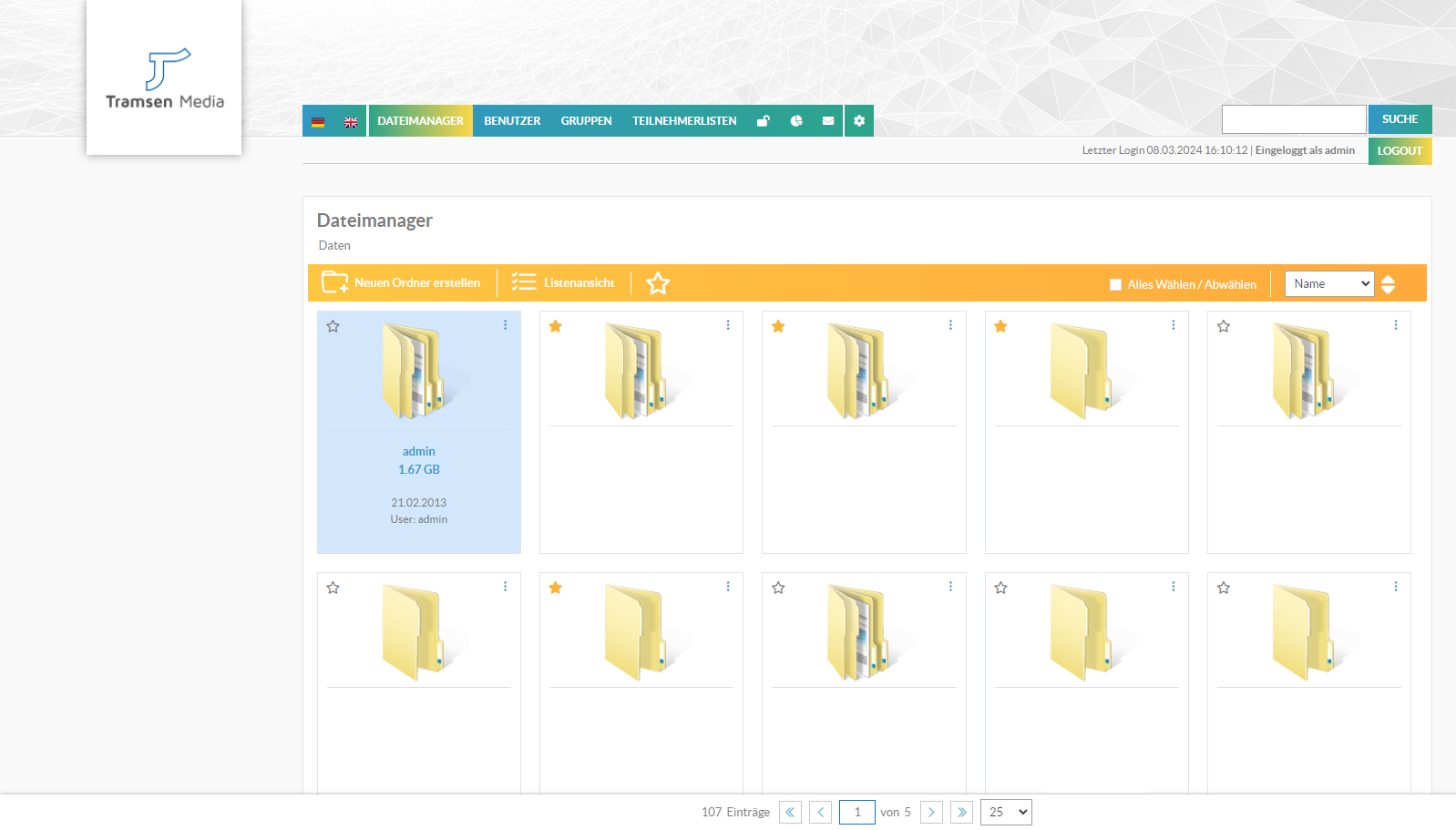Open three-dot menu on admin folder
Viewport: 1456px width, 830px height.
click(x=506, y=325)
